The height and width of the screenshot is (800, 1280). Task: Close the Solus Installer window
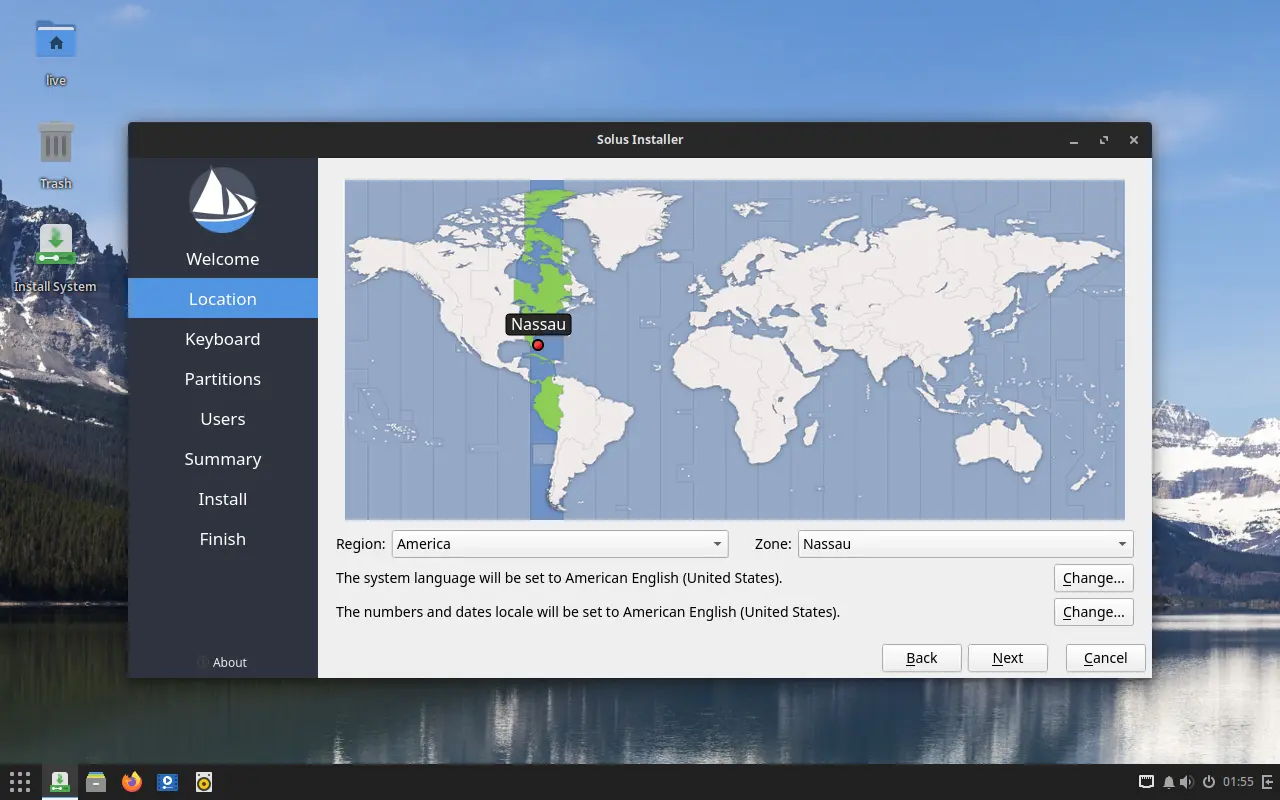click(1134, 140)
